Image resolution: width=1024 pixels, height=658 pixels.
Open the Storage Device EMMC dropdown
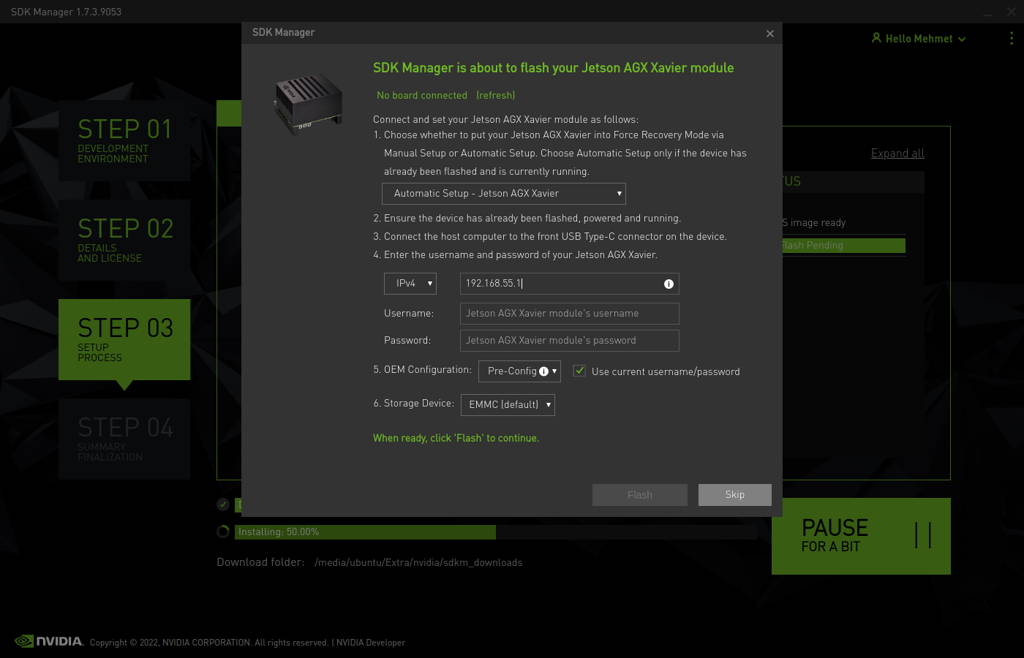(507, 405)
